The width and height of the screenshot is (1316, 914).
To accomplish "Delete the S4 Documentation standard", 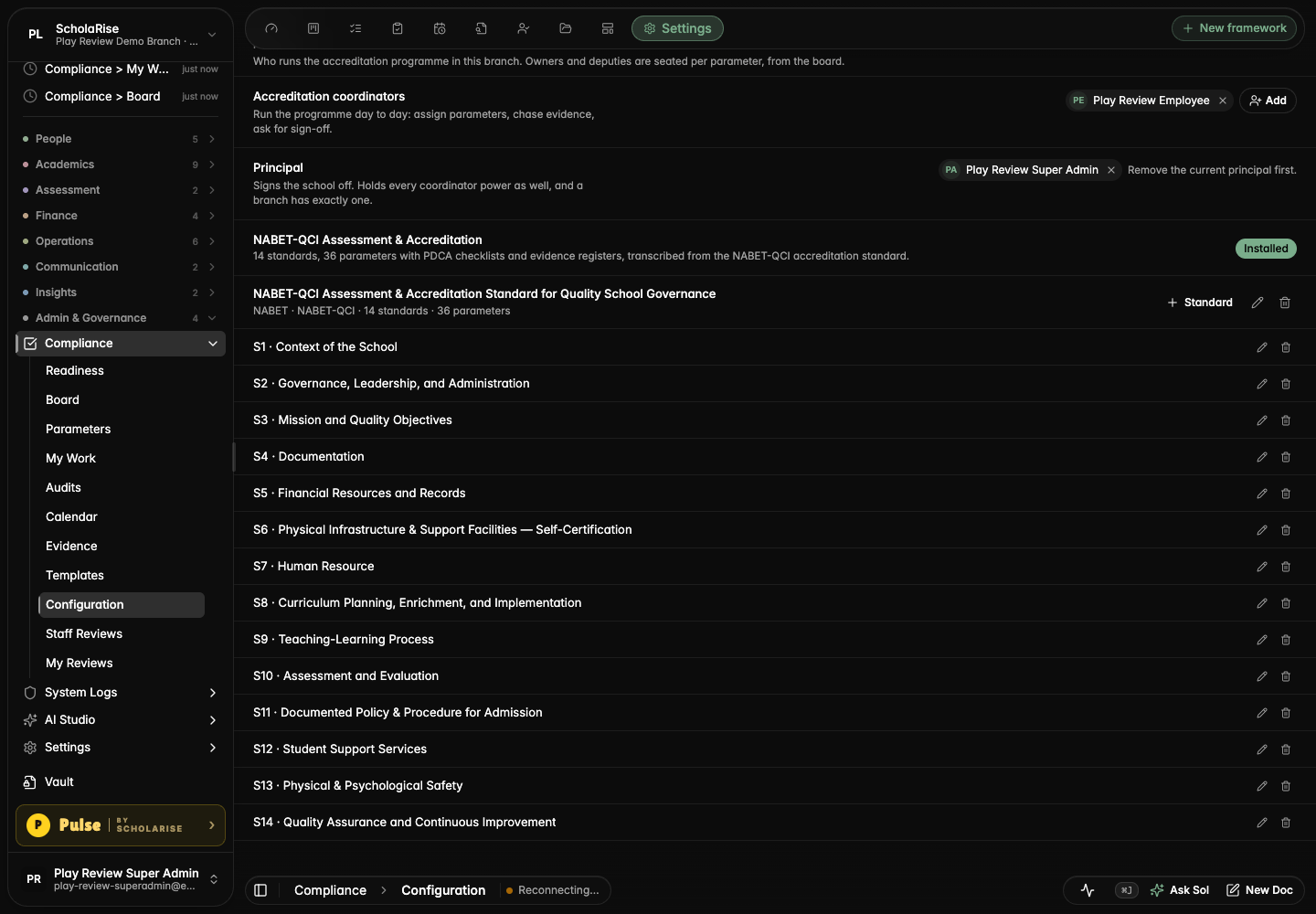I will (1286, 457).
